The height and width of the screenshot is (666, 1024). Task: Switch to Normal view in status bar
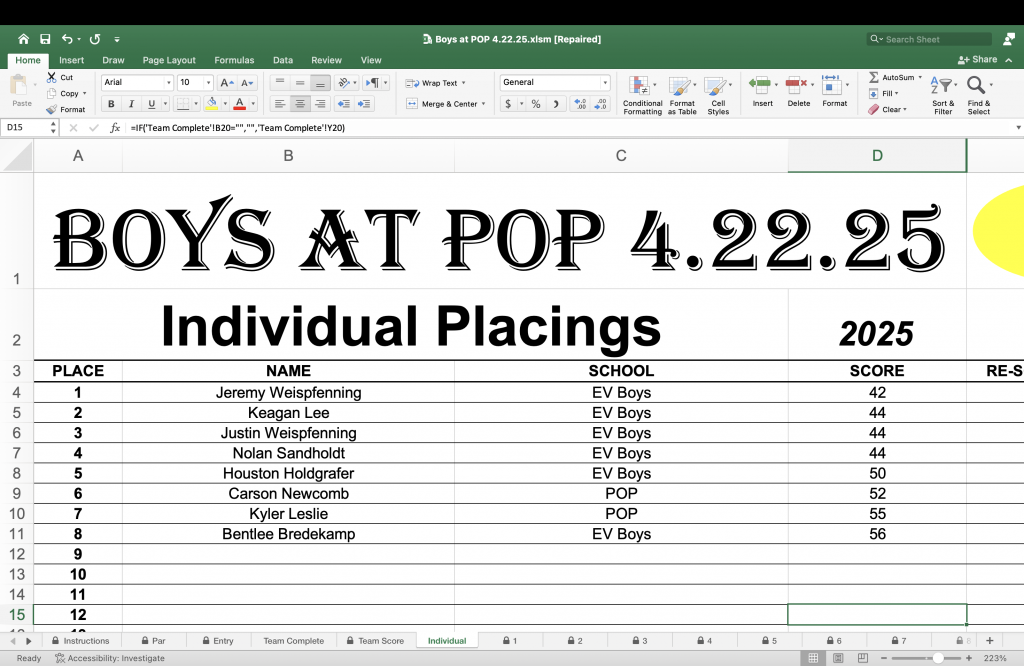pos(813,658)
